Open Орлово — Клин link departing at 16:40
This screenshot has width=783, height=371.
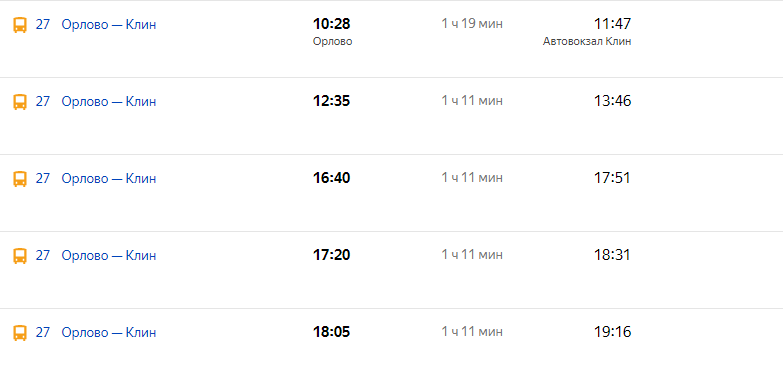[x=109, y=178]
